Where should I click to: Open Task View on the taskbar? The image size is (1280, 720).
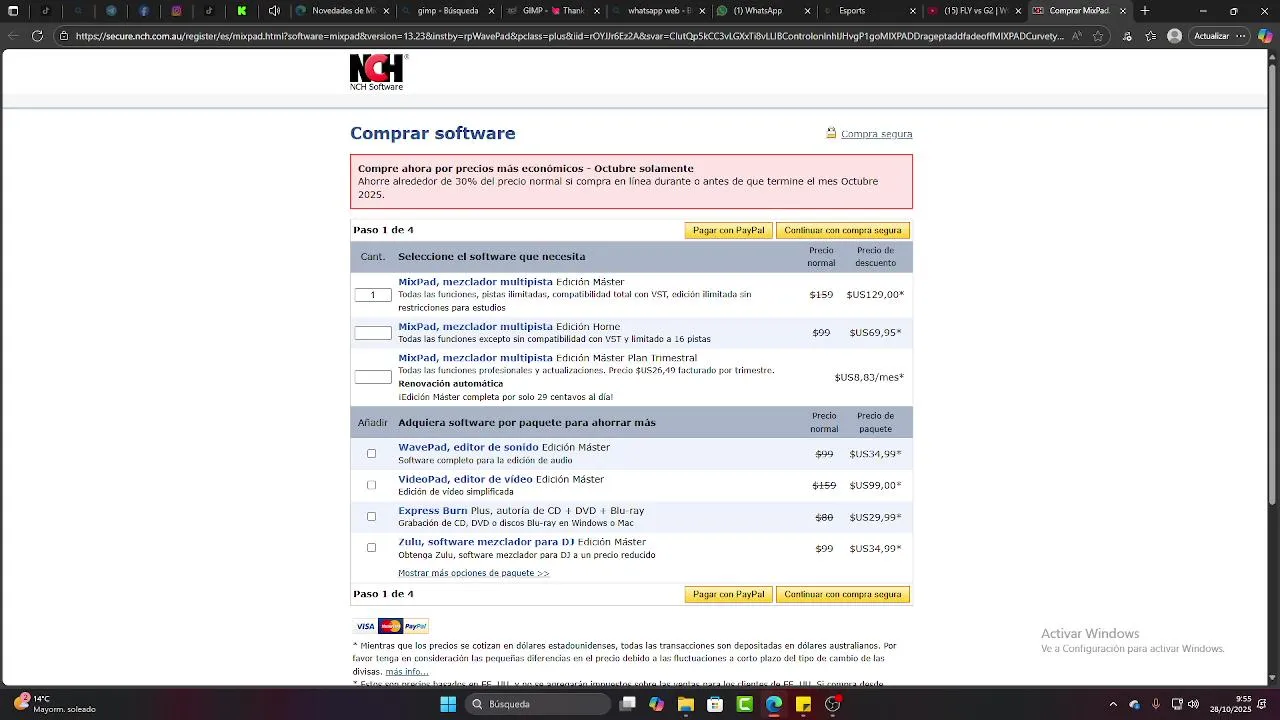[x=627, y=704]
